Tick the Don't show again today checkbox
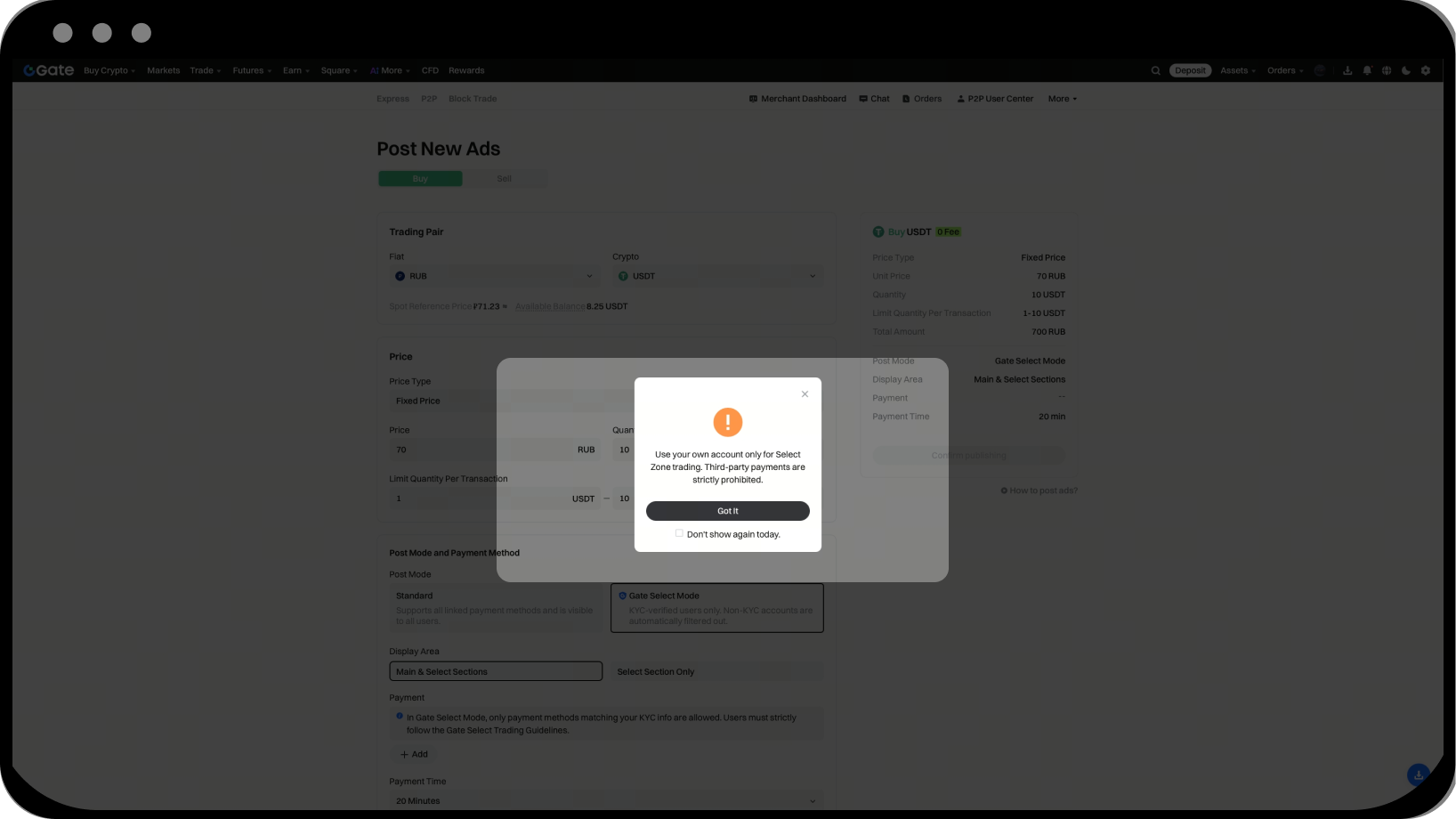The image size is (1456, 819). (x=679, y=533)
